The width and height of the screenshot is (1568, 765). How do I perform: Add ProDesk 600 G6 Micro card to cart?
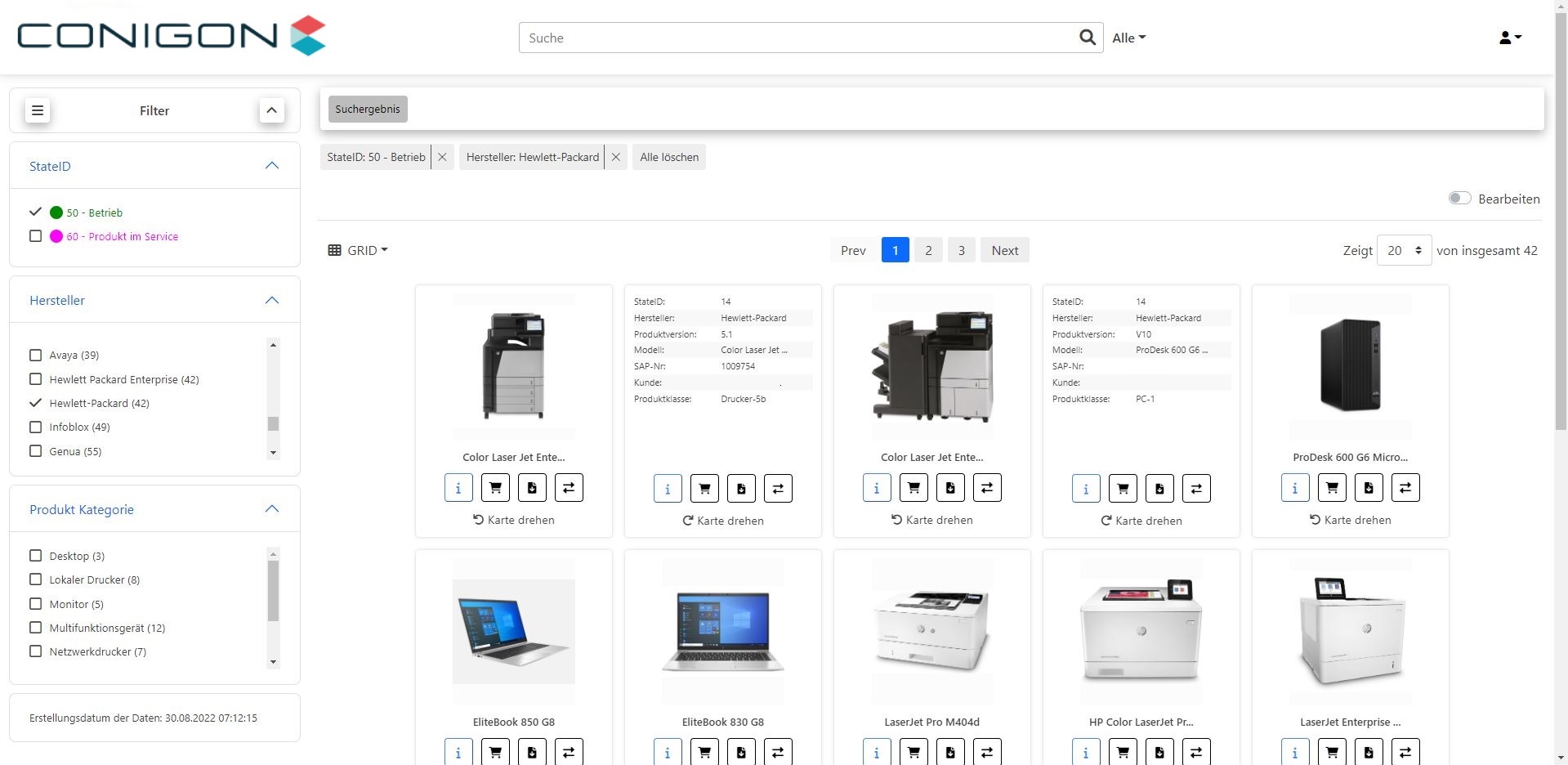pos(1332,488)
